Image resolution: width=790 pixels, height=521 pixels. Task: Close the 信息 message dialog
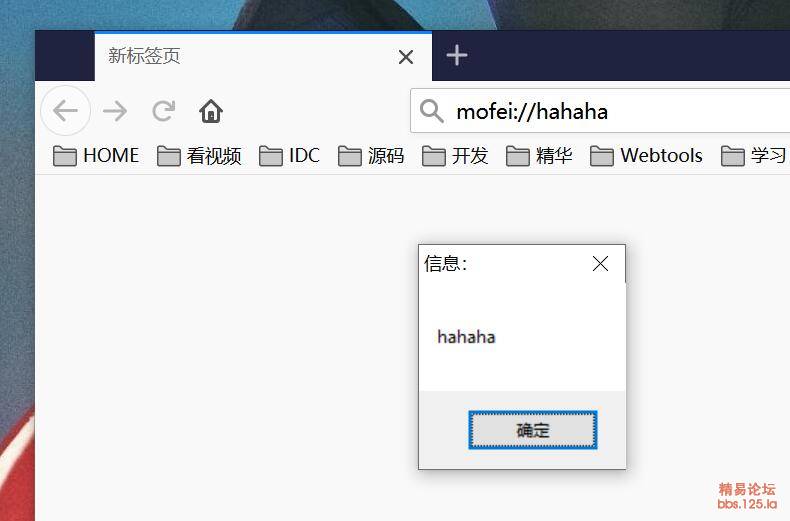pos(600,264)
